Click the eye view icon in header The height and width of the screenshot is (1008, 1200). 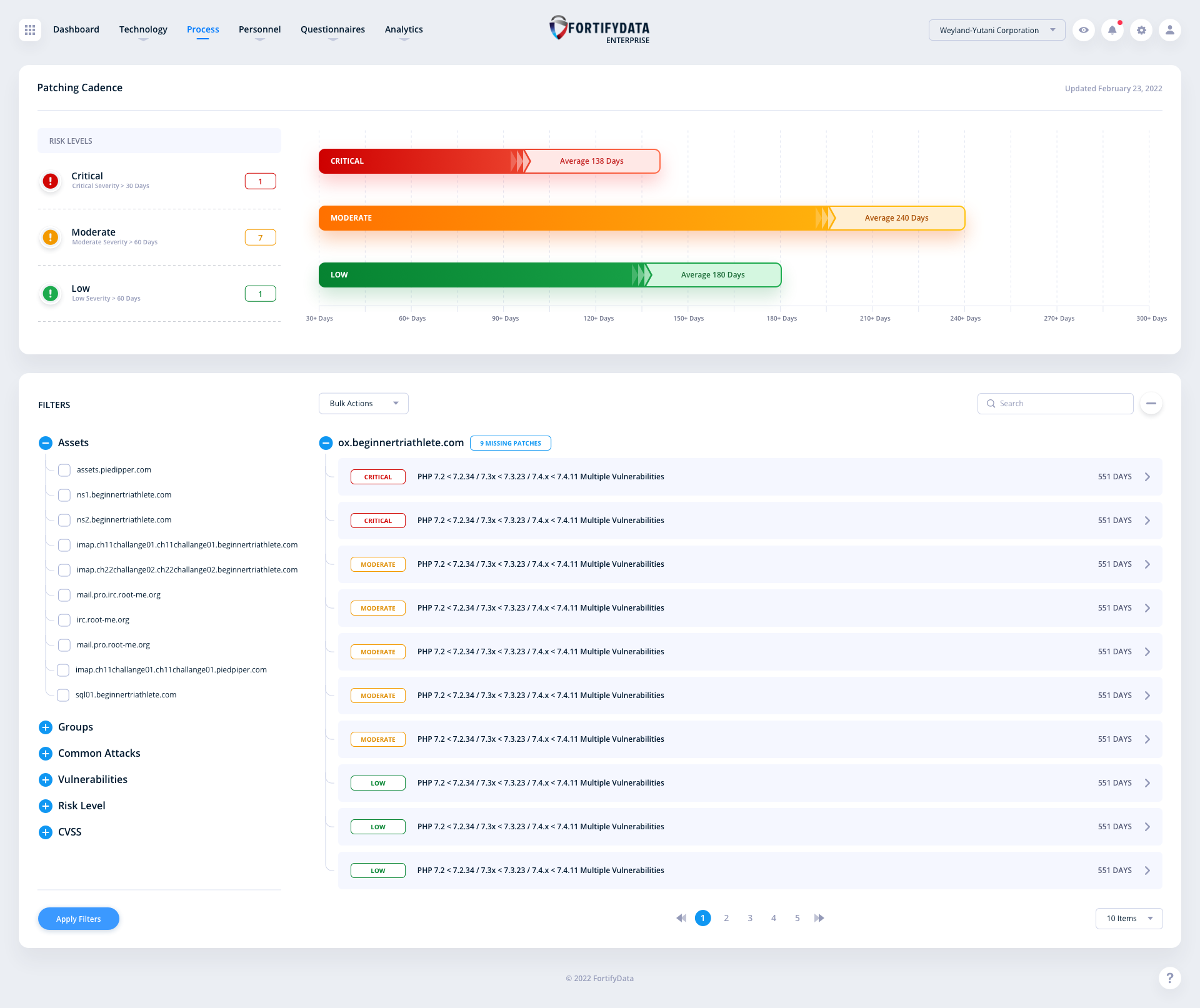[1084, 30]
